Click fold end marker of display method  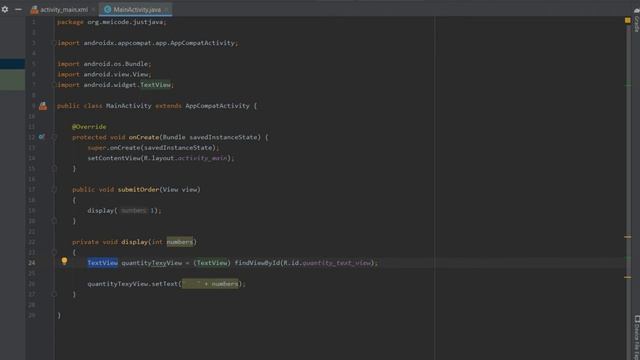(54, 294)
